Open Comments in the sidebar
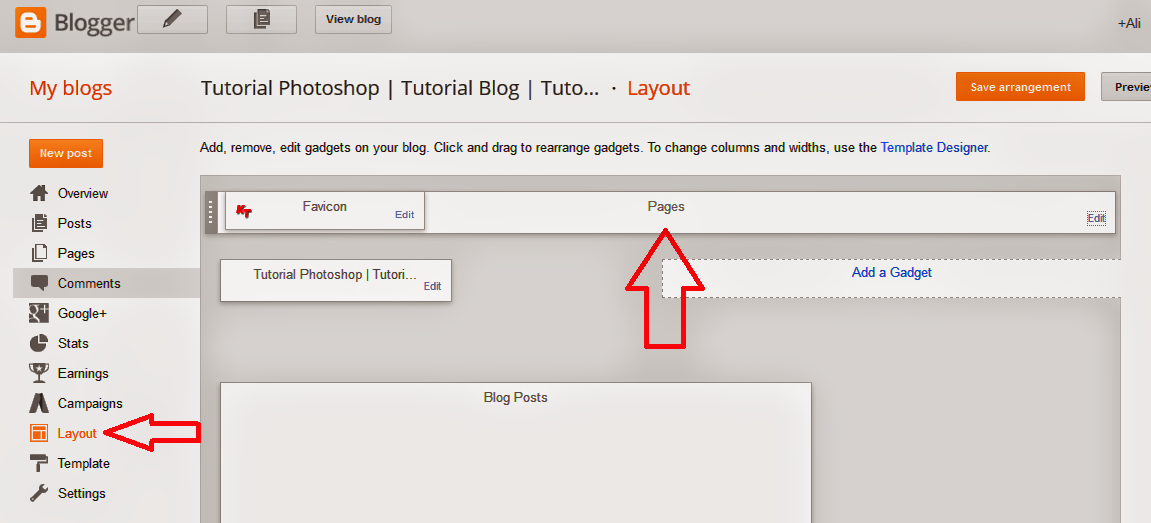 [x=89, y=284]
